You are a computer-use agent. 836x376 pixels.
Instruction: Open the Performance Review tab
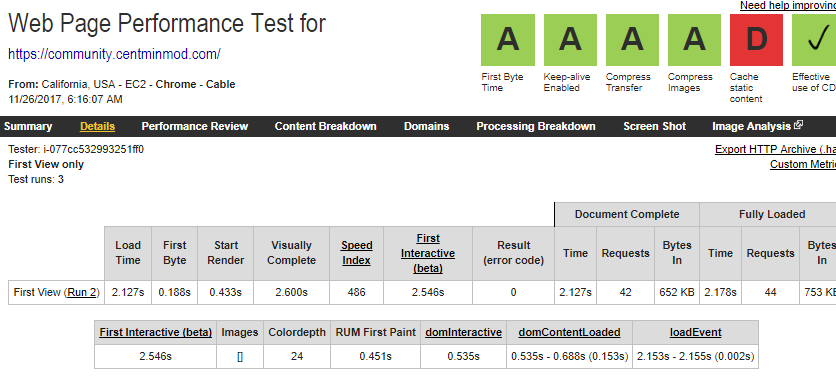pos(195,126)
